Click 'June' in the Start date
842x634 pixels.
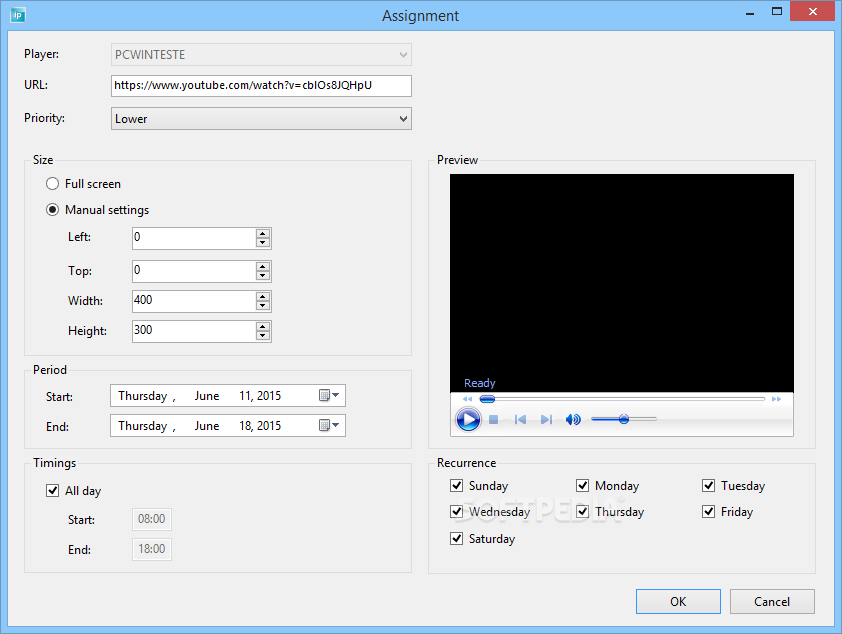(207, 396)
